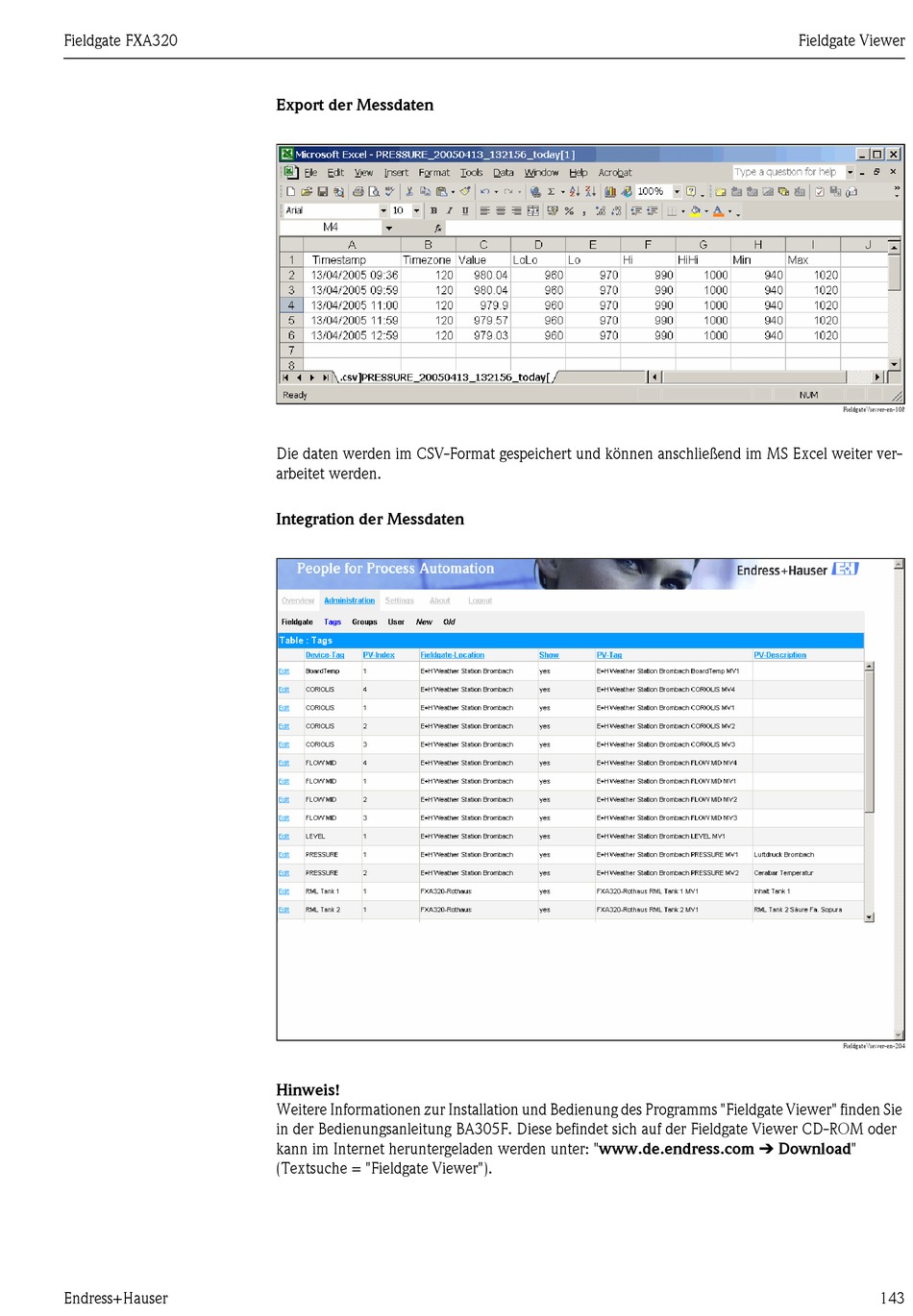Click the Merge and Center icon

(x=533, y=211)
